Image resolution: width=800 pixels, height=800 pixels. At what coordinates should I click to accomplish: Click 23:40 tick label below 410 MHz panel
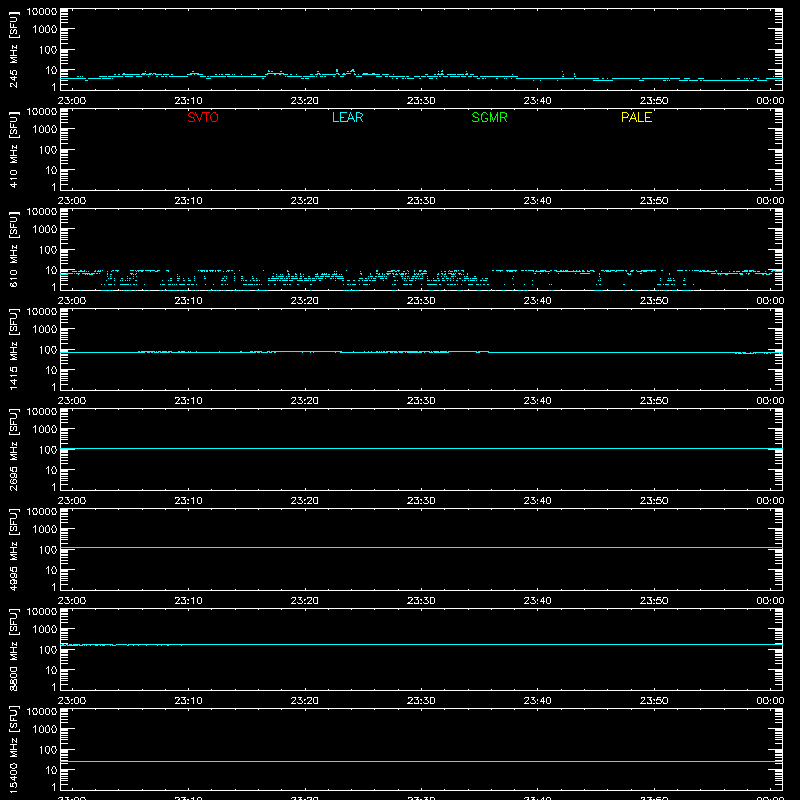[x=537, y=201]
